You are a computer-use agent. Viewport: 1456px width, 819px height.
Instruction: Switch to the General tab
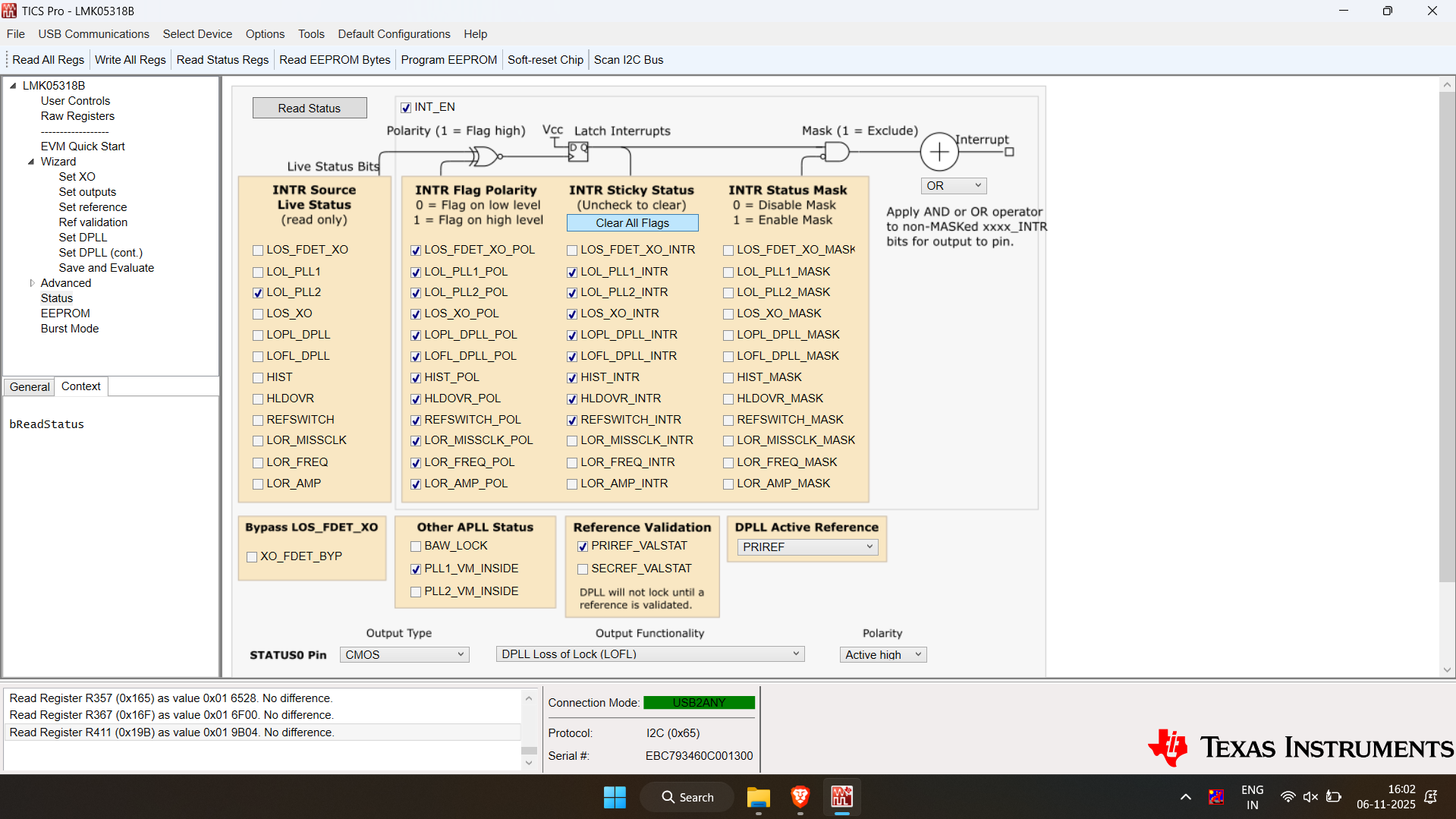29,386
